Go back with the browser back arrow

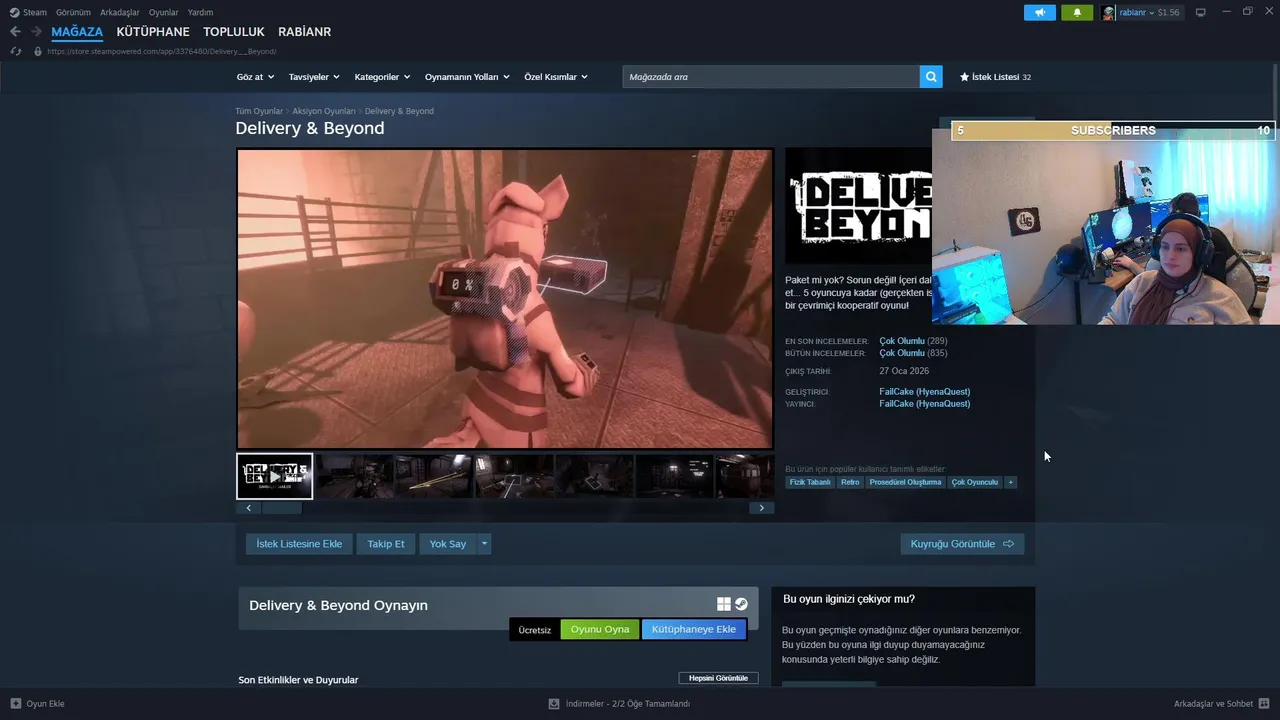tap(15, 32)
